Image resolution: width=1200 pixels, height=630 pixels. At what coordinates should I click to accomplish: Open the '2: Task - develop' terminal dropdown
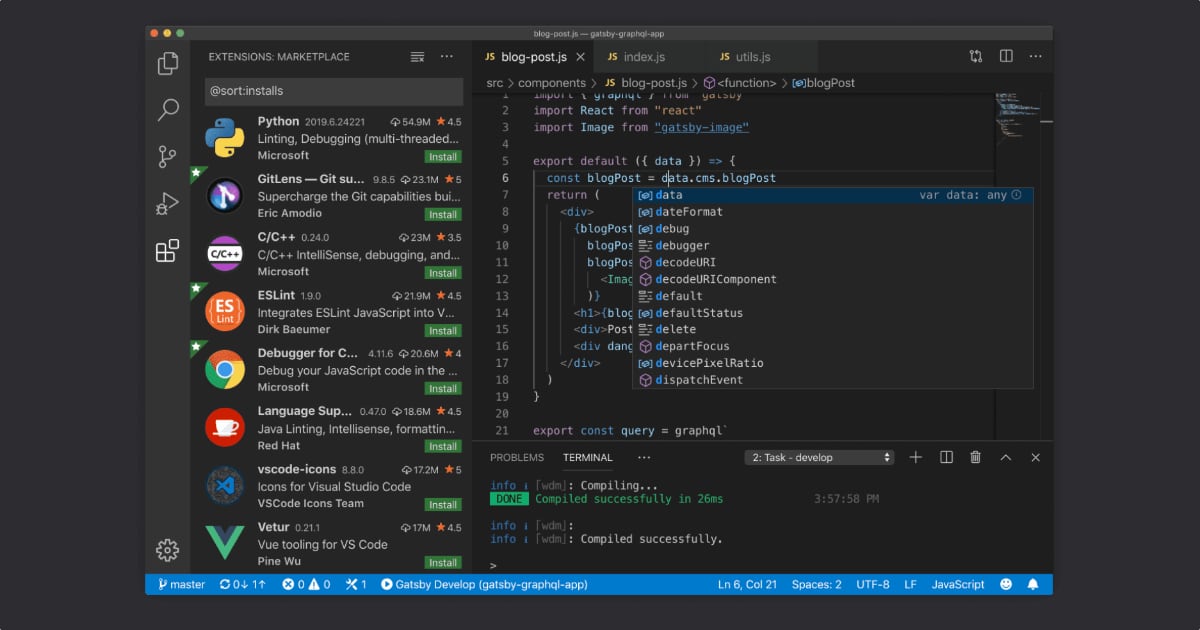[818, 457]
